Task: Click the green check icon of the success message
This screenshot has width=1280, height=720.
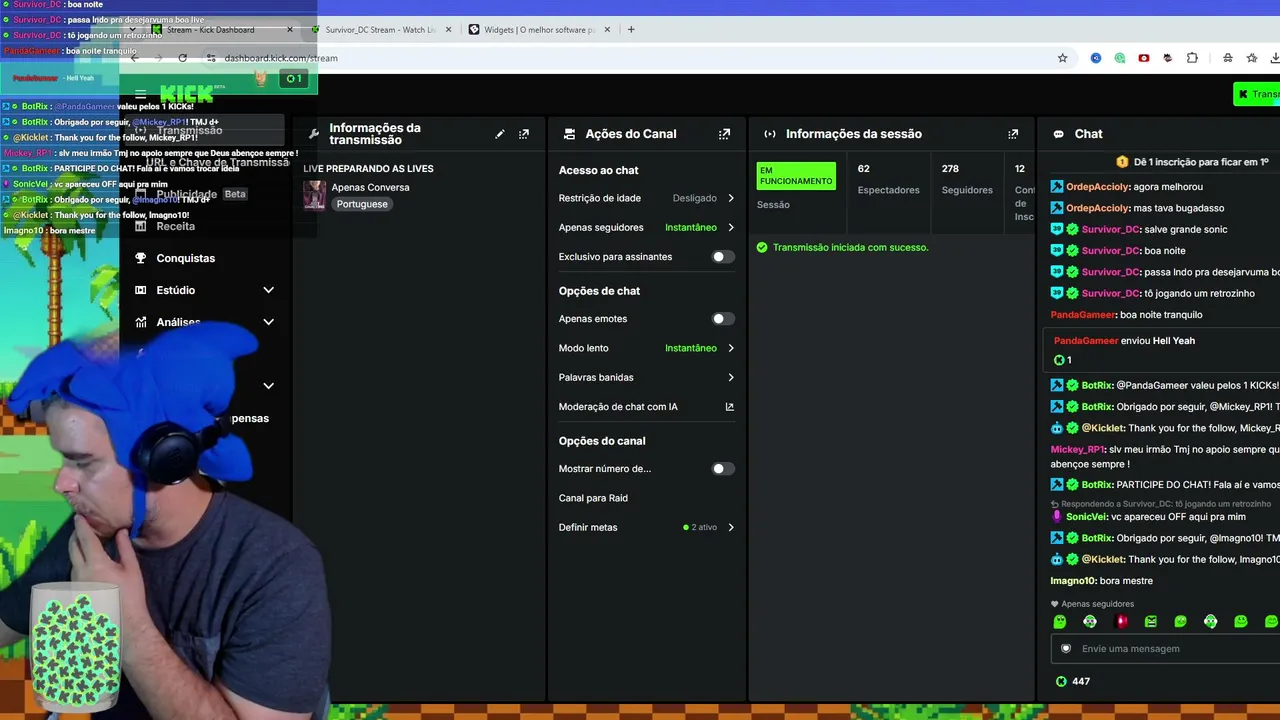Action: [x=762, y=247]
